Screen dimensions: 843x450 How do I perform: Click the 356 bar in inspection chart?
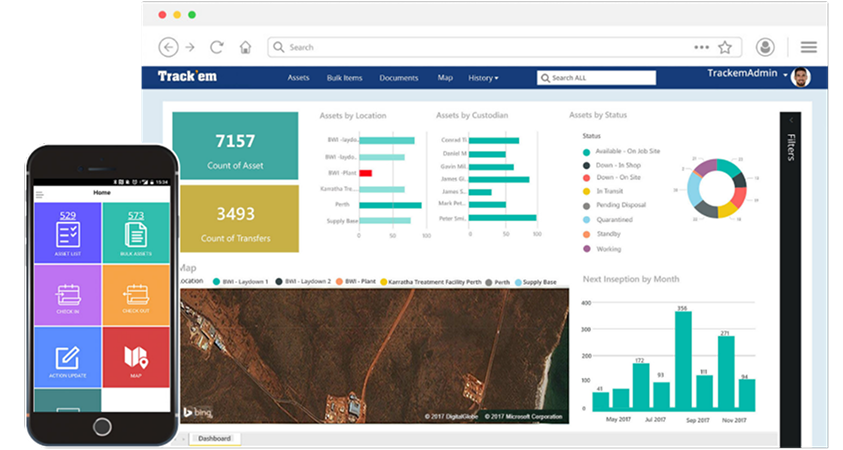pyautogui.click(x=683, y=361)
